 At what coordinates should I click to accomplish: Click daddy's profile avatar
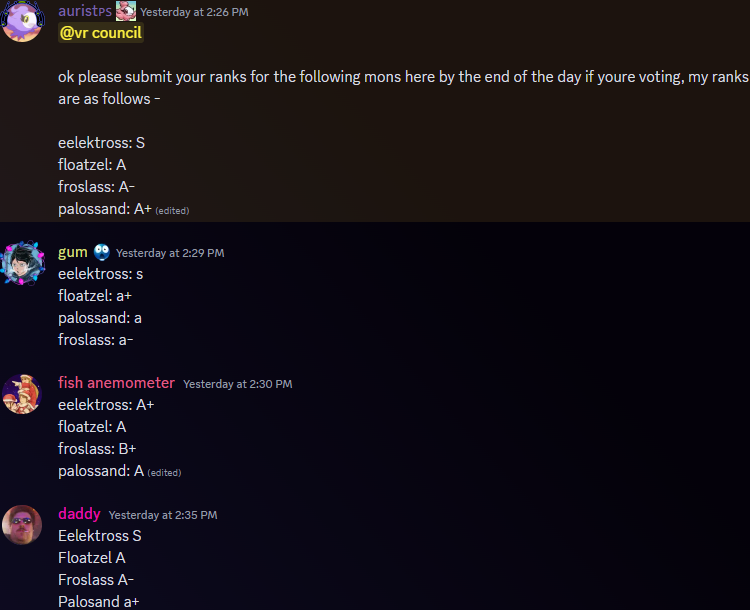(x=22, y=525)
